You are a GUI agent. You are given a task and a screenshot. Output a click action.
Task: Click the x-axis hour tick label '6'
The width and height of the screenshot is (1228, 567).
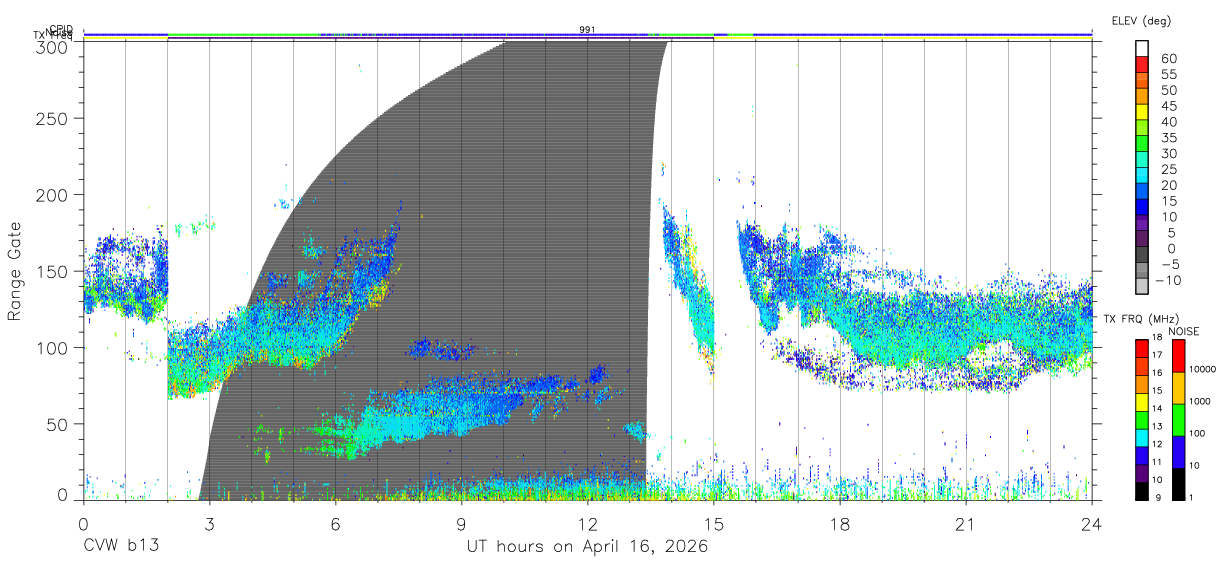click(335, 523)
